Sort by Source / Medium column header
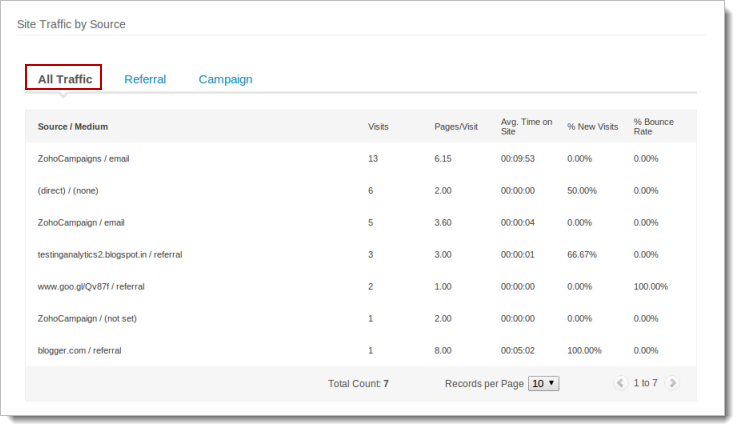 click(x=72, y=127)
